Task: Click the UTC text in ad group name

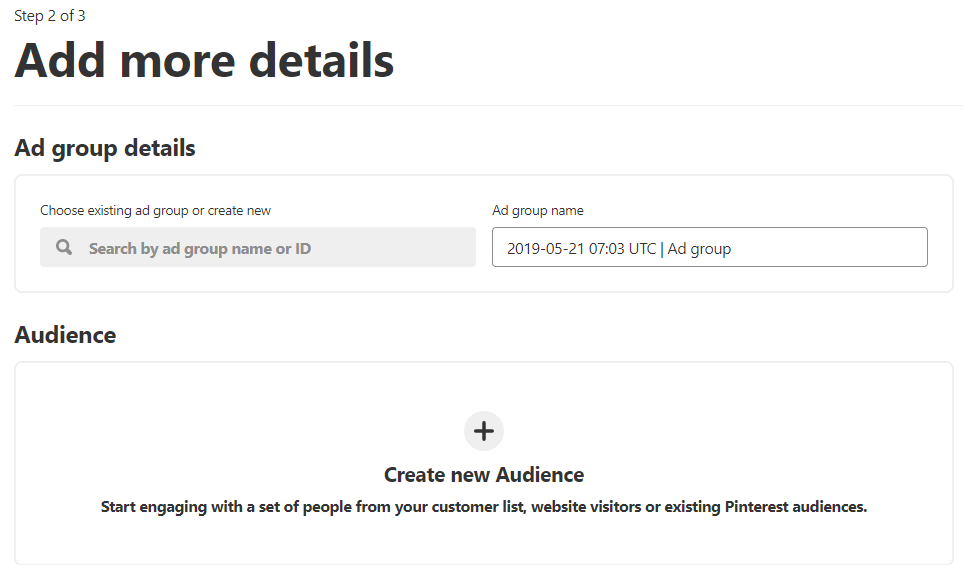Action: (642, 248)
